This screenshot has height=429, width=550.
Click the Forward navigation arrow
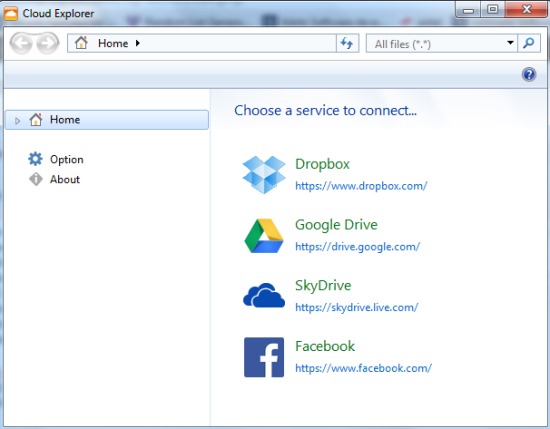tap(47, 43)
